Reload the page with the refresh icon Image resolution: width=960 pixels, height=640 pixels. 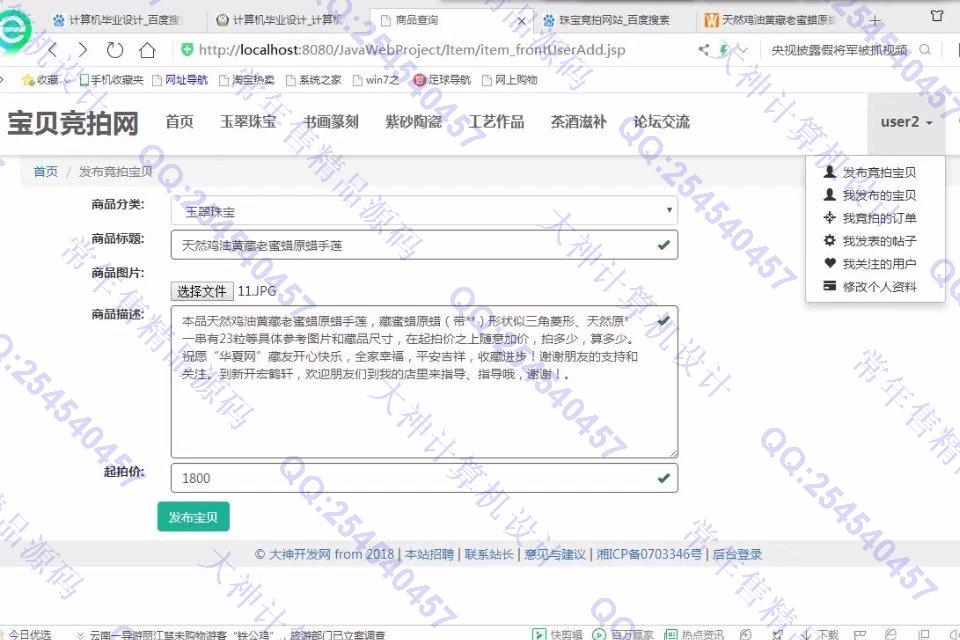pyautogui.click(x=114, y=50)
